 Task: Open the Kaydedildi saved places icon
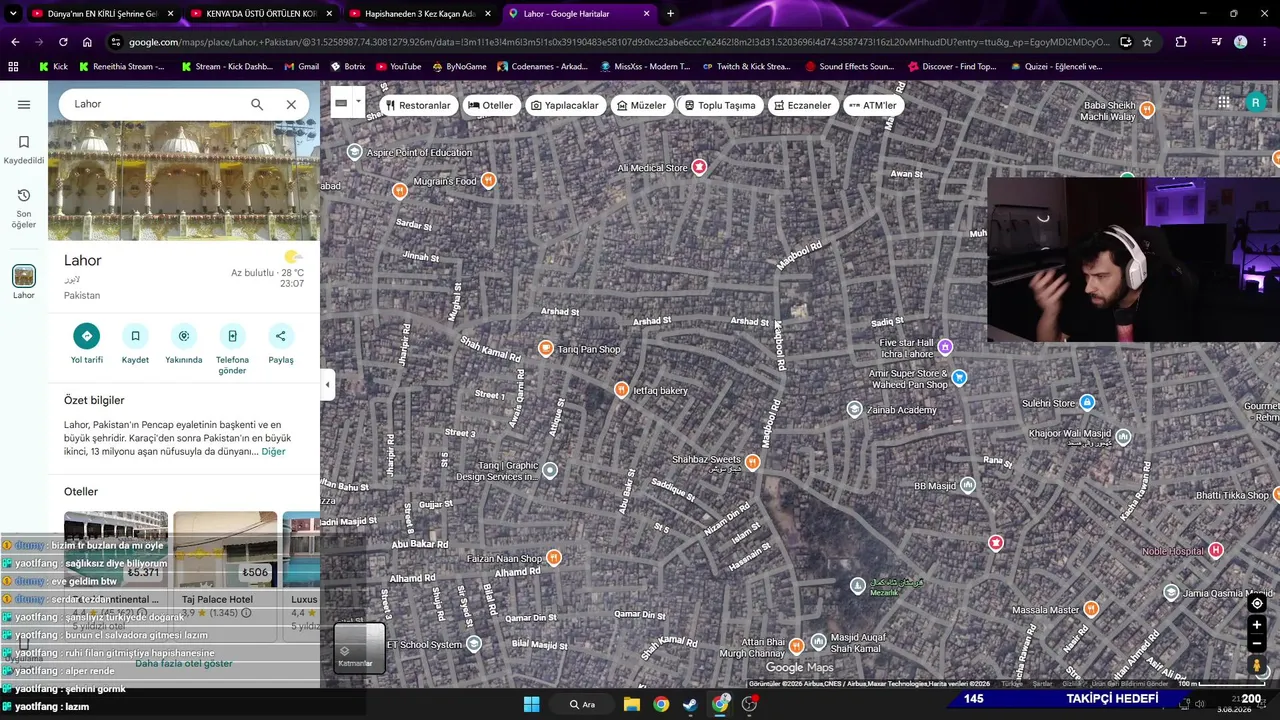[x=24, y=142]
